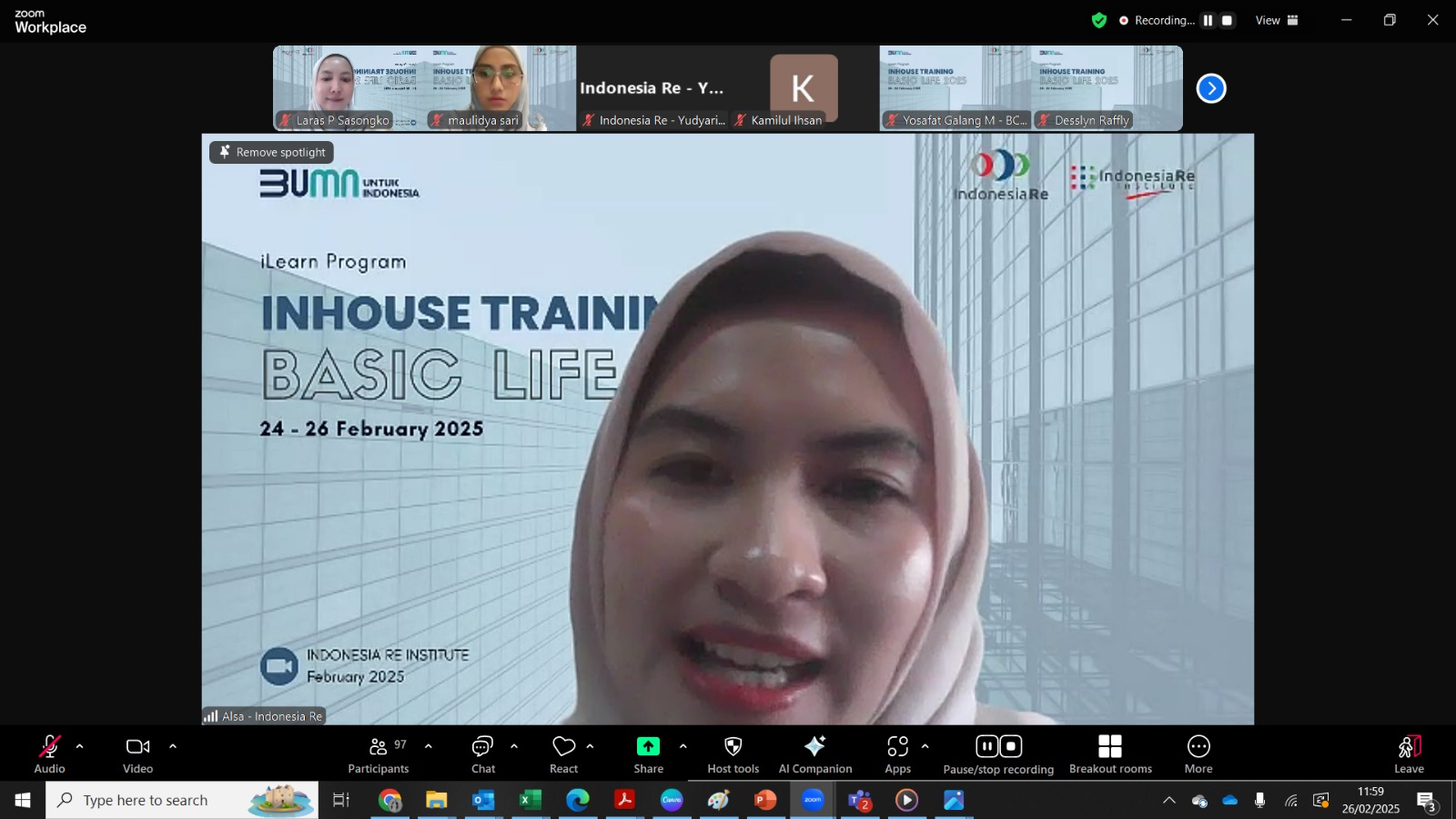This screenshot has height=819, width=1456.
Task: Open the Participants panel
Action: pos(379,755)
